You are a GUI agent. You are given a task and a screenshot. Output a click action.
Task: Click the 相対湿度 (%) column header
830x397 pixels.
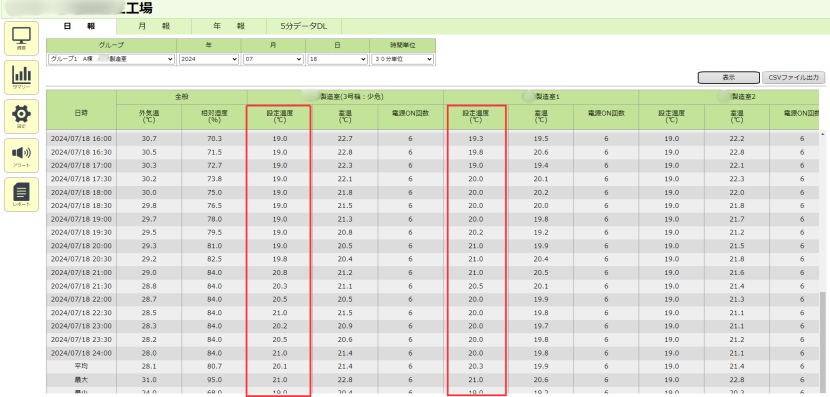pyautogui.click(x=214, y=116)
